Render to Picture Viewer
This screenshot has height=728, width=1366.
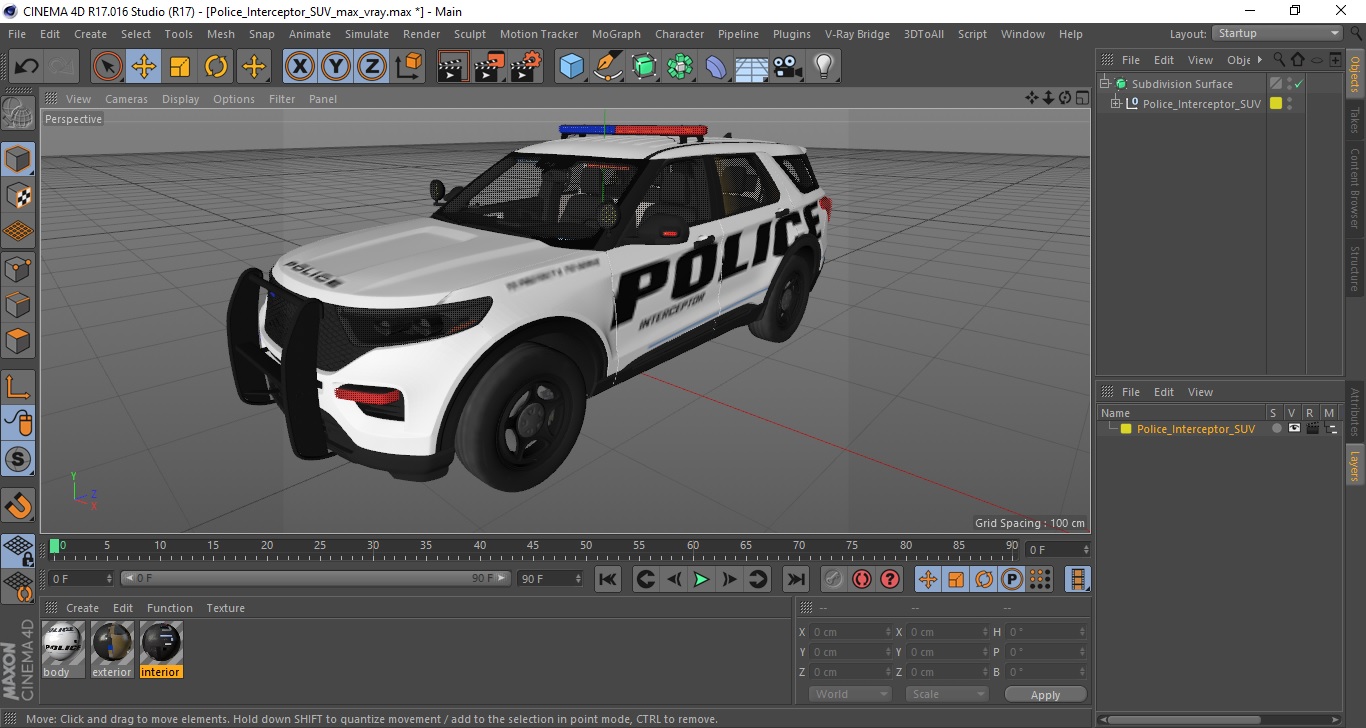pos(489,67)
